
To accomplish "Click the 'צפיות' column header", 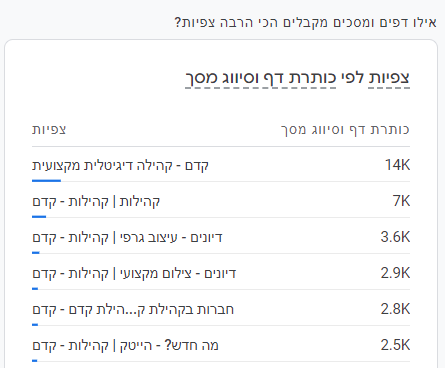I will [49, 130].
